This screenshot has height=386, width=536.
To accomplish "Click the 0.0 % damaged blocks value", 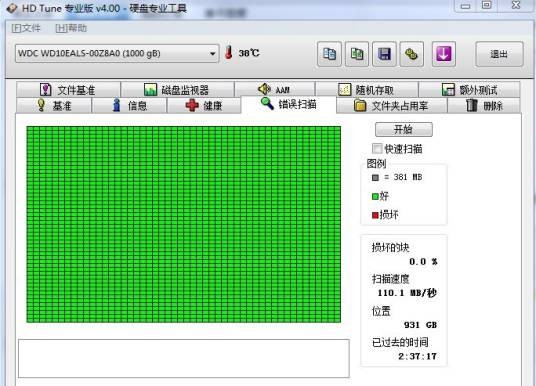I will (423, 262).
